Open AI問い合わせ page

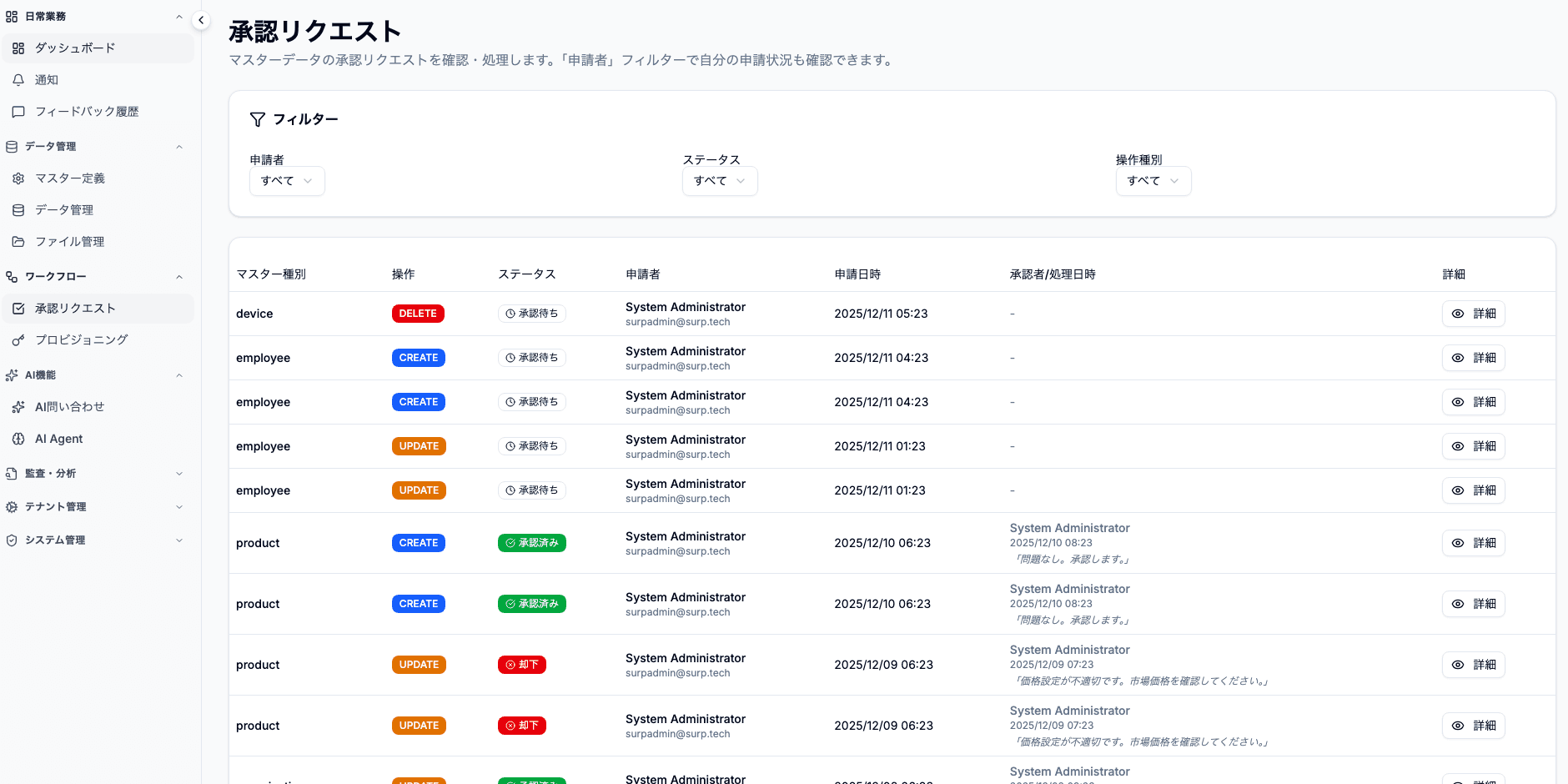tap(98, 407)
